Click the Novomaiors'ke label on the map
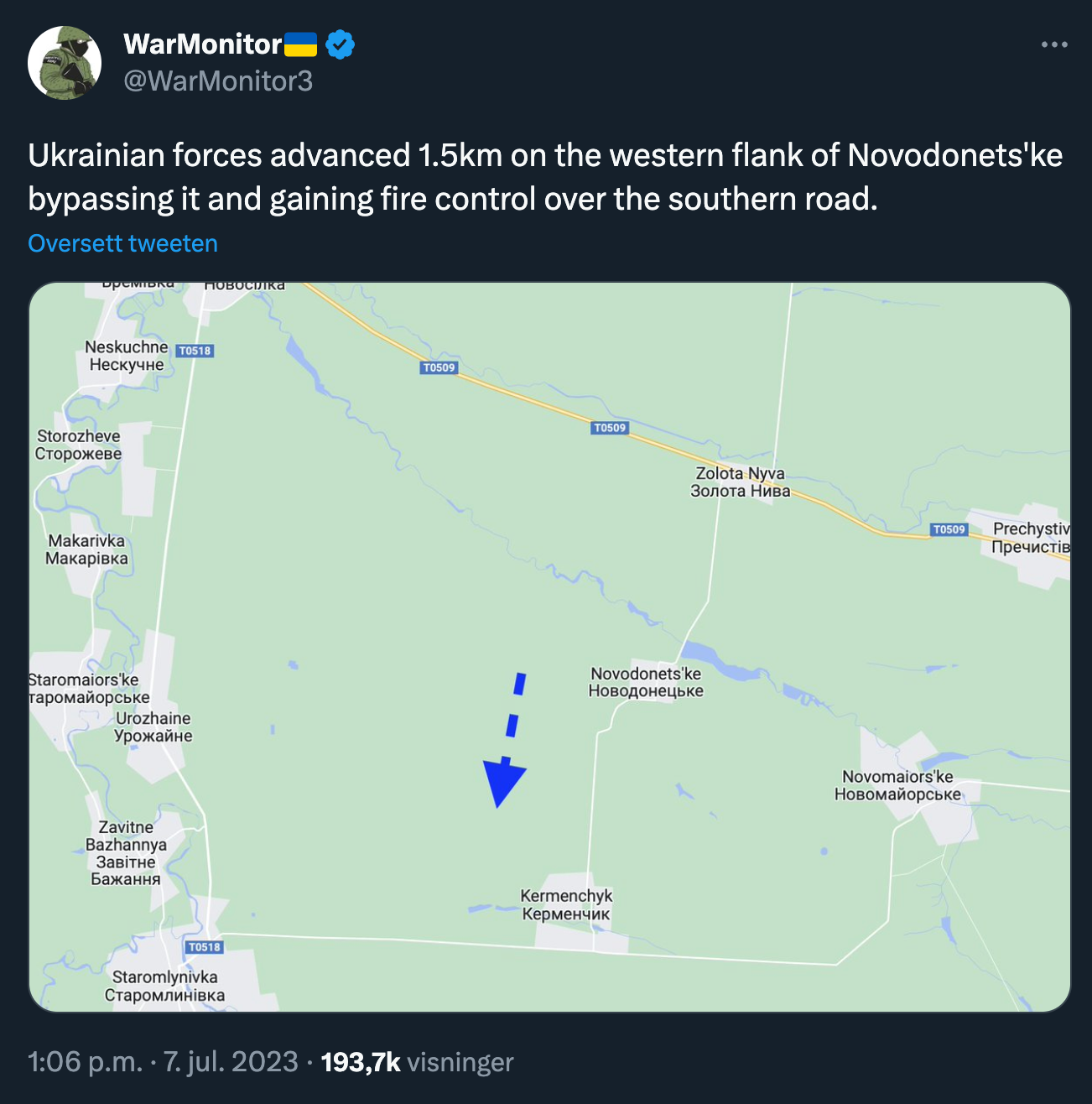The image size is (1092, 1104). coord(897,785)
